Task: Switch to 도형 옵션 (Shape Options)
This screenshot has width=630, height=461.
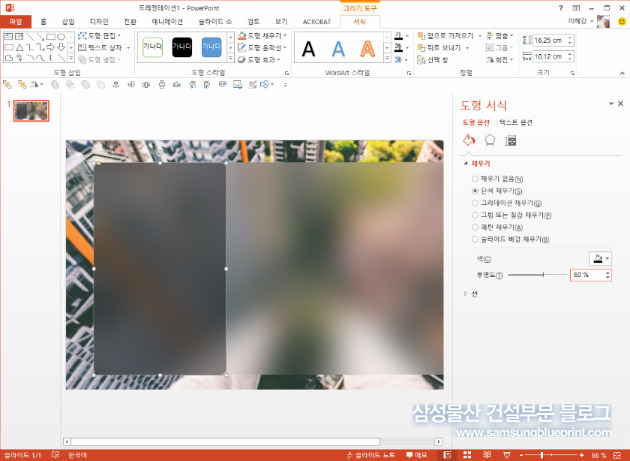Action: [476, 122]
